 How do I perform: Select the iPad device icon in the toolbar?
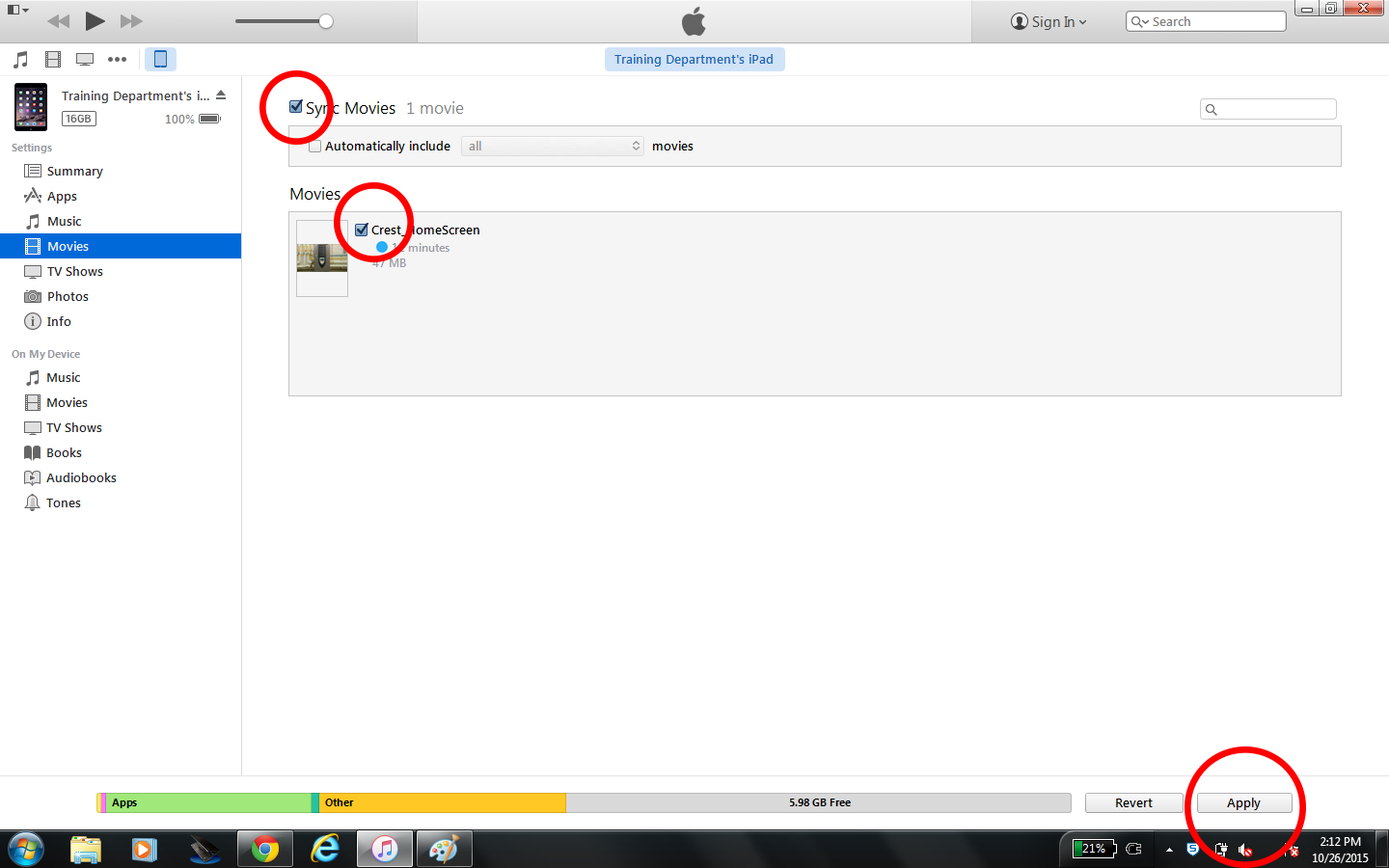pyautogui.click(x=160, y=59)
